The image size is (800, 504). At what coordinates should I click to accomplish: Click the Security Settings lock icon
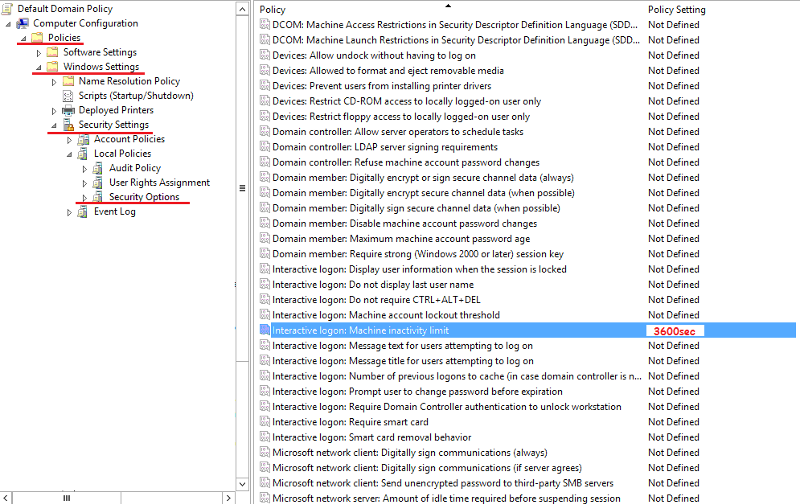coord(68,124)
